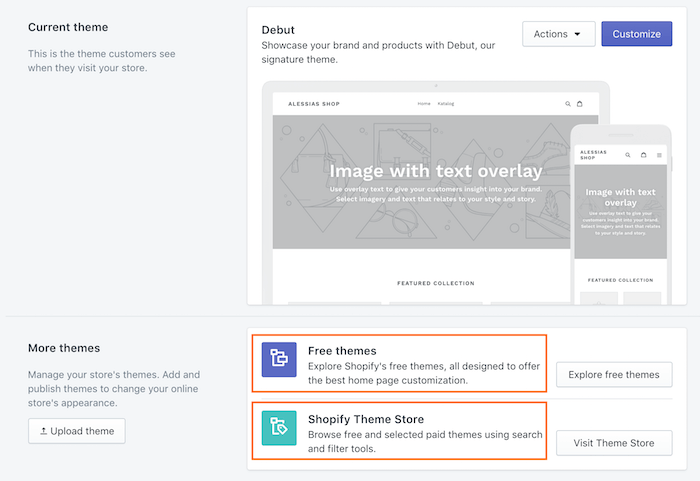
Task: Click FEATURED COLLECTION text in desktop preview
Action: click(x=436, y=283)
